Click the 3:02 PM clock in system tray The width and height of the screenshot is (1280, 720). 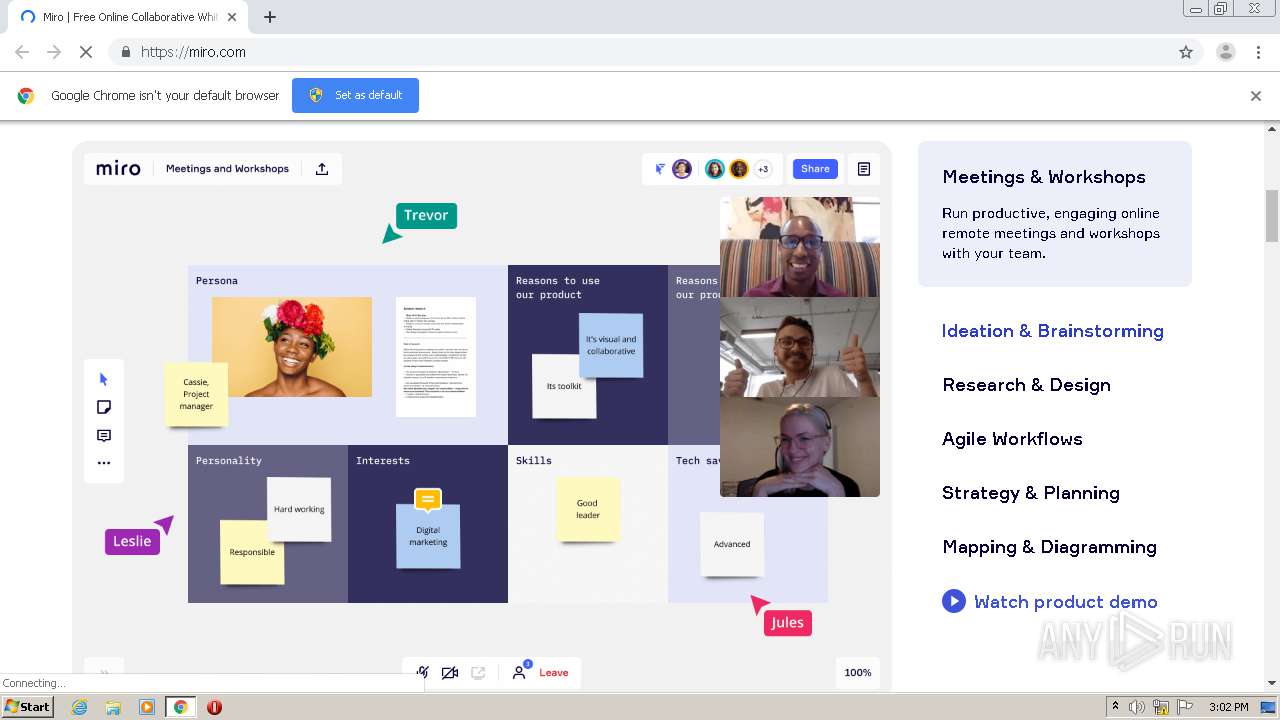click(1228, 707)
